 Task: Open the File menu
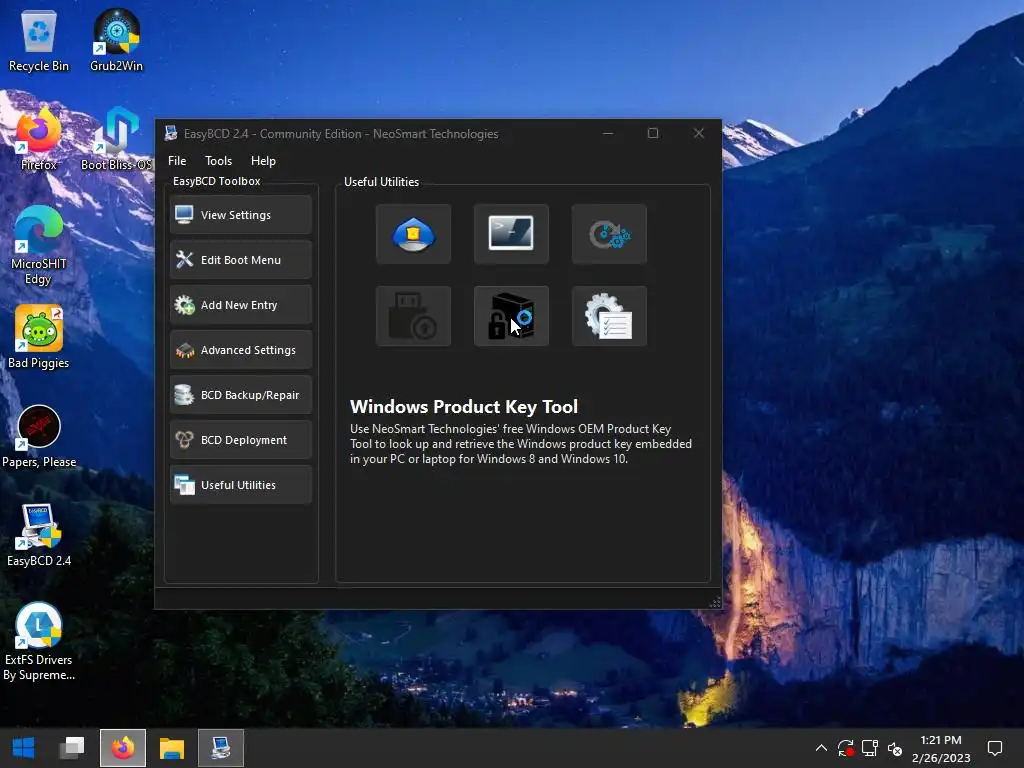point(177,161)
